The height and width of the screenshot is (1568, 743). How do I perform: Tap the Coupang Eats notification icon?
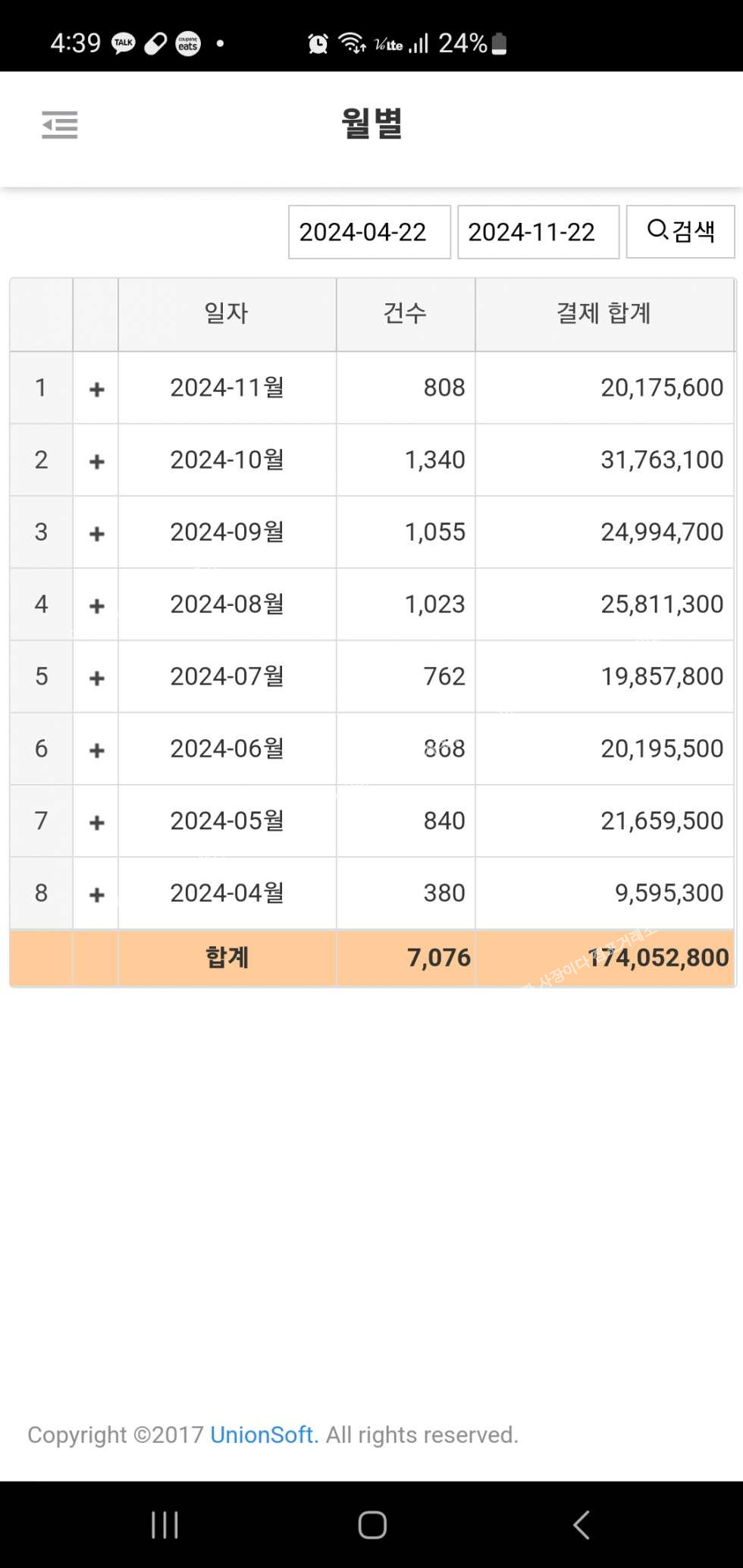click(x=187, y=43)
